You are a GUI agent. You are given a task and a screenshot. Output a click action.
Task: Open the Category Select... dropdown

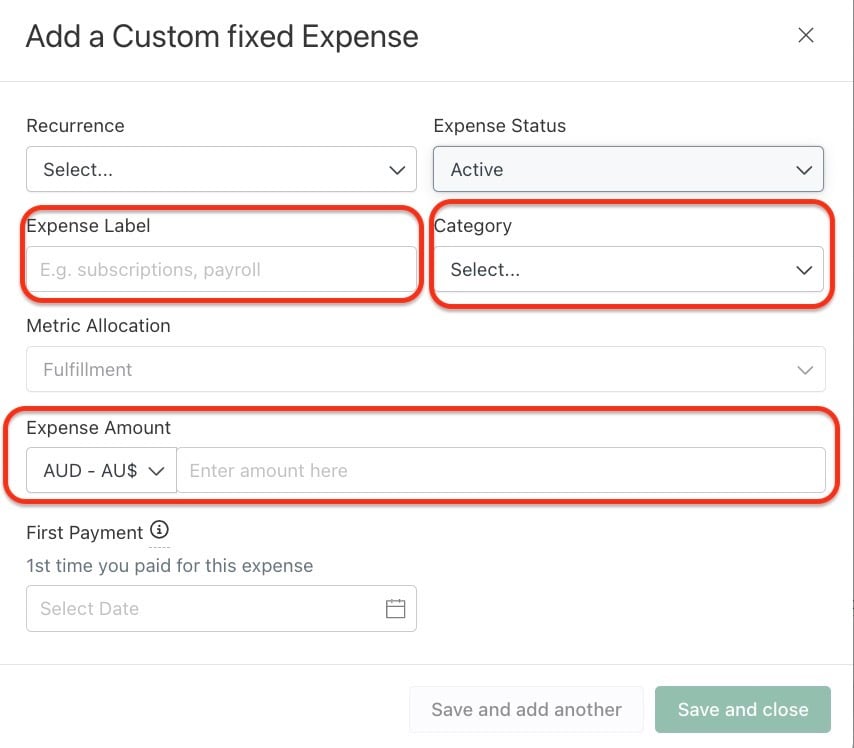[x=628, y=269]
